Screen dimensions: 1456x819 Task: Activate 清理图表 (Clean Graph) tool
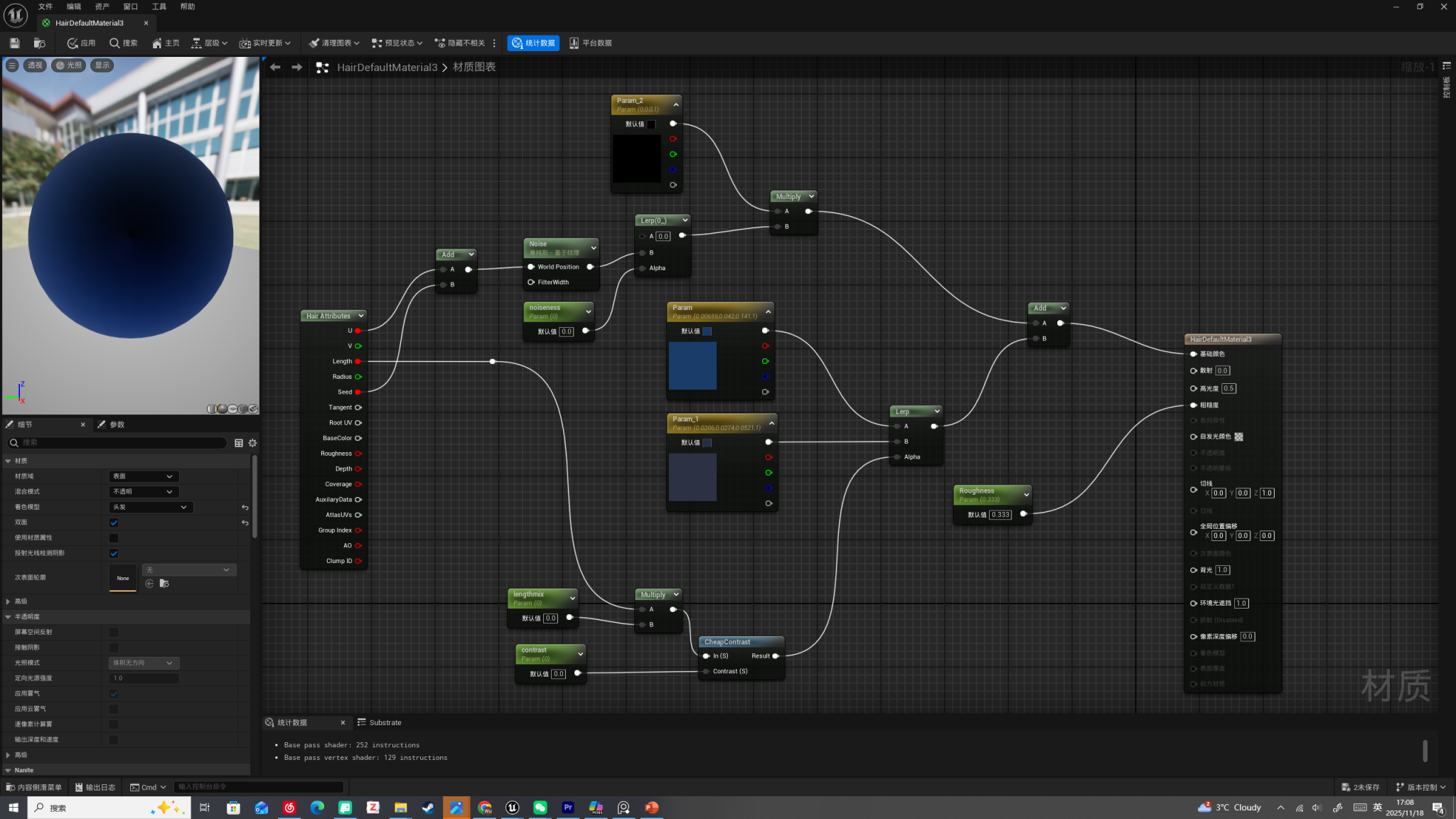coord(333,43)
